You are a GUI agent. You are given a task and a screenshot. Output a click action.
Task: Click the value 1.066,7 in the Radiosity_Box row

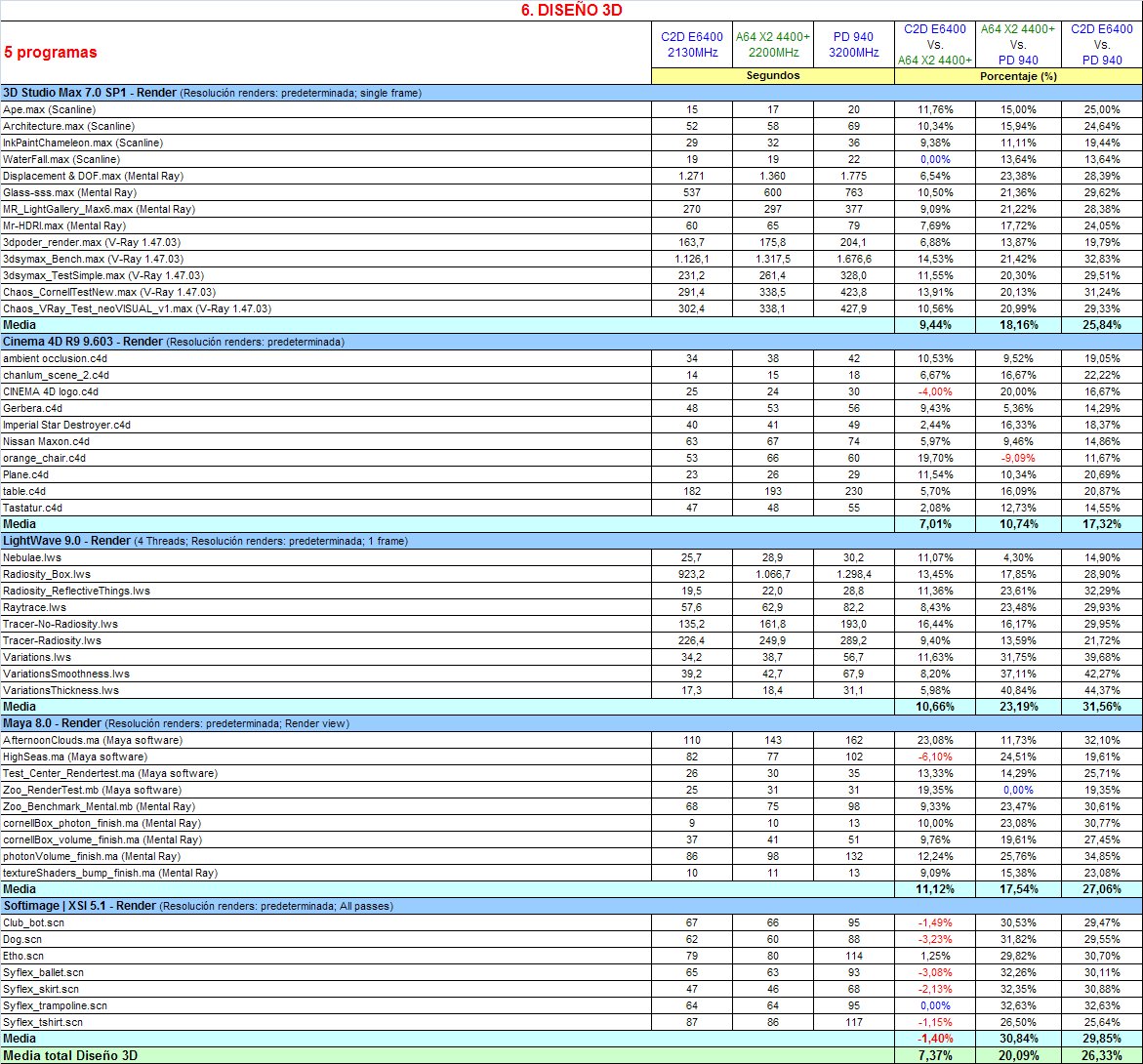coord(773,574)
